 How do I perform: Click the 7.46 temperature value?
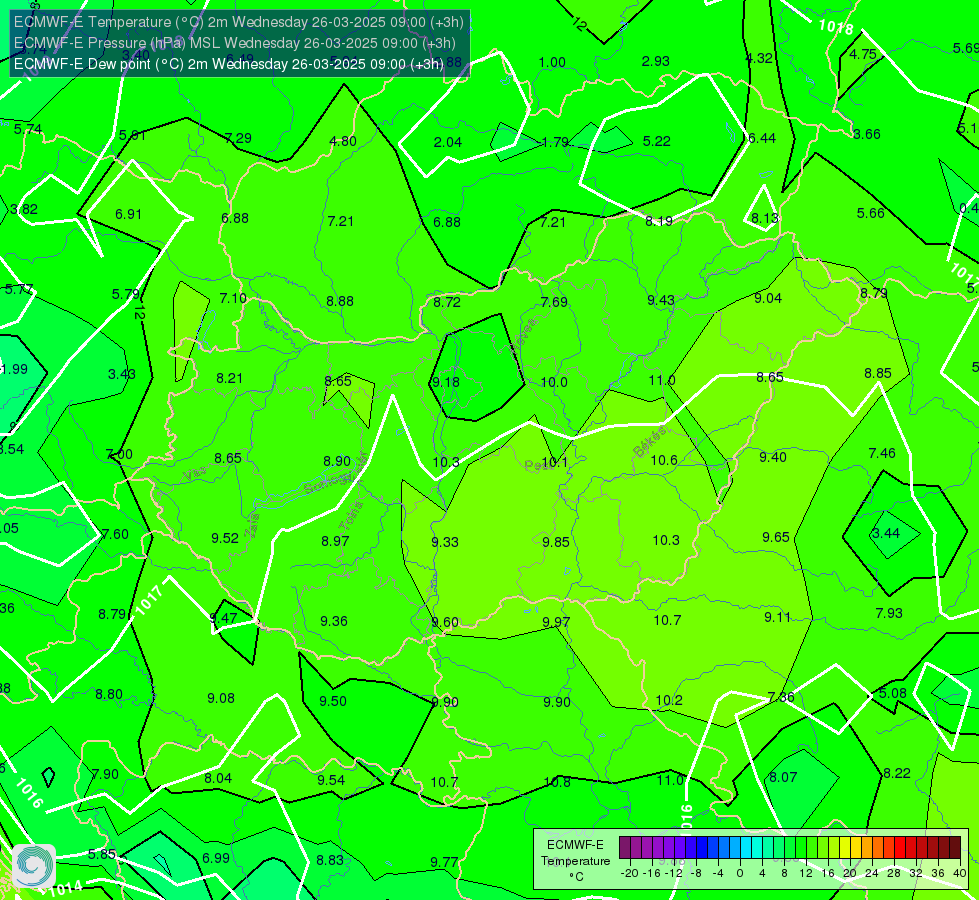[x=882, y=453]
